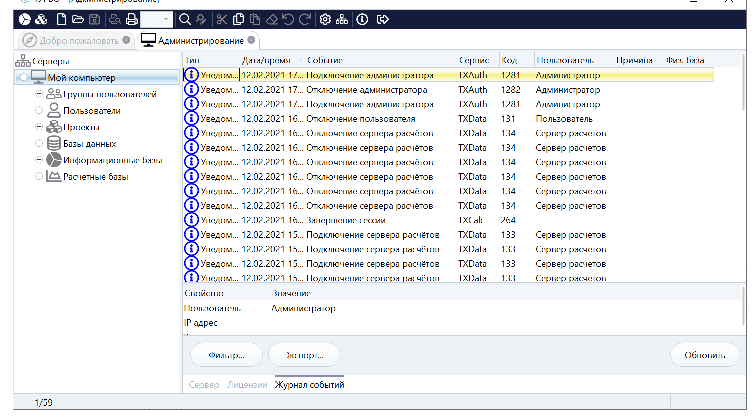Close the Администрирование tab
This screenshot has height=418, width=752.
[252, 40]
